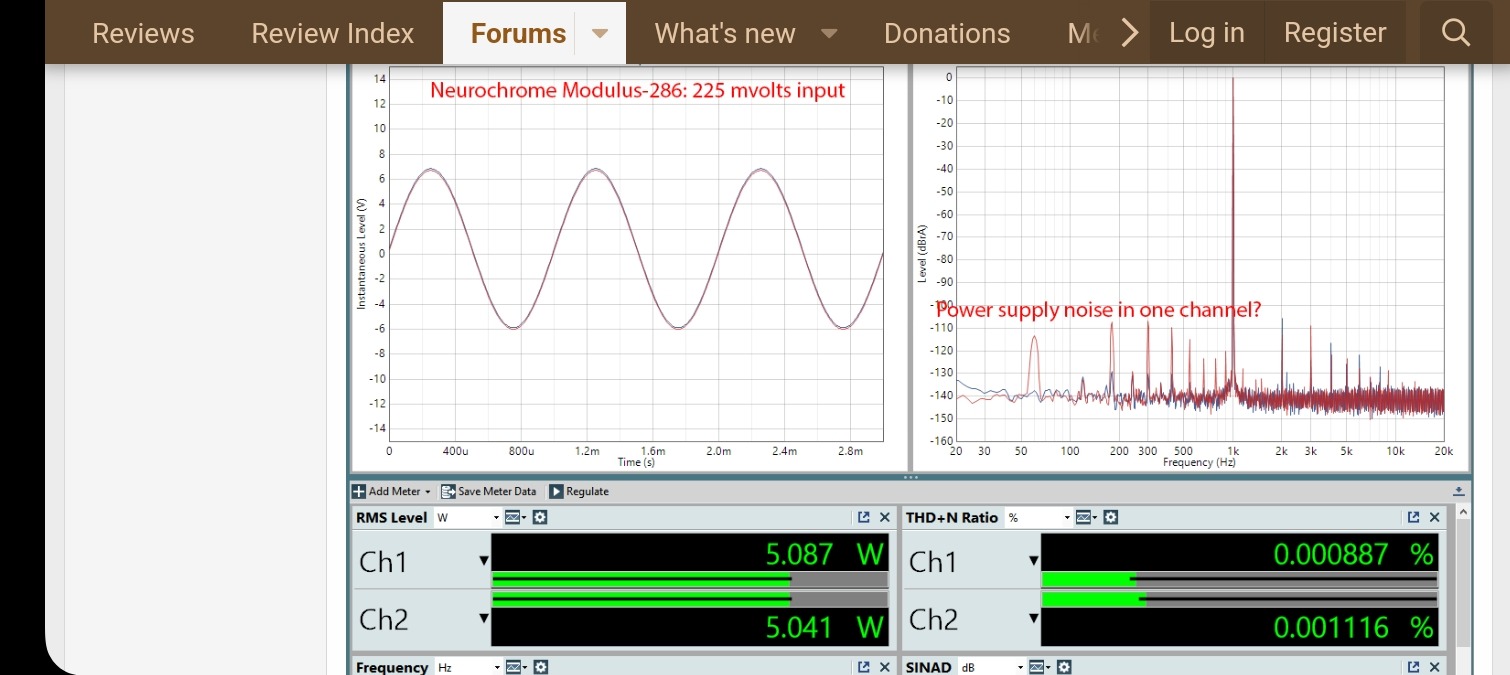The height and width of the screenshot is (675, 1510).
Task: Open the THD+N Ratio unit dropdown showing %
Action: [x=1038, y=517]
